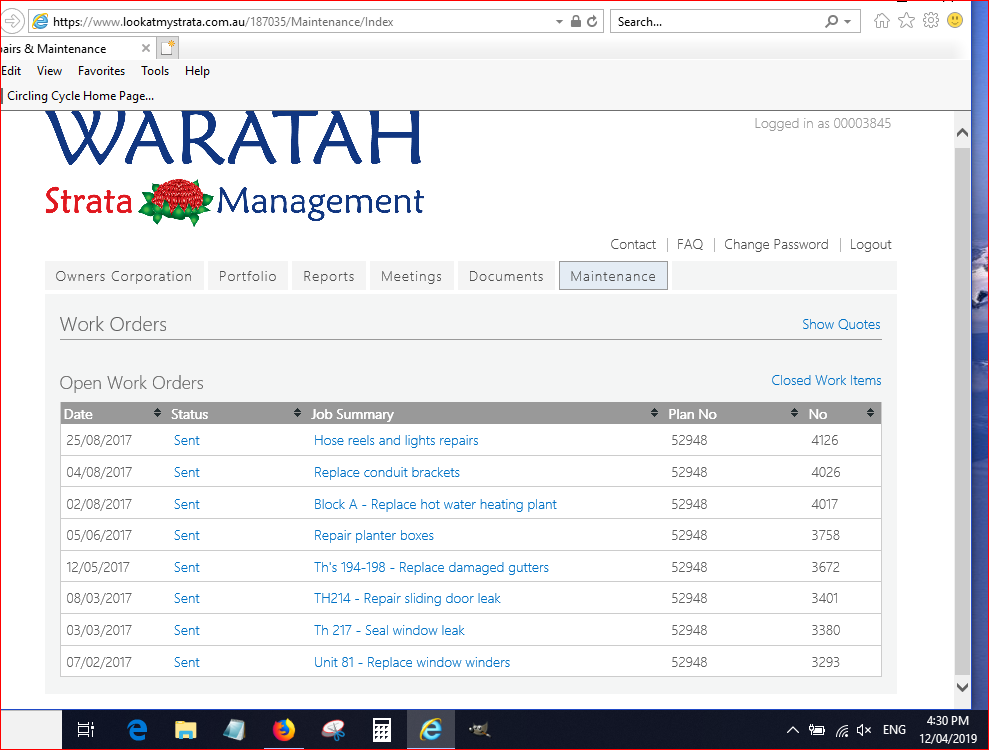The image size is (989, 750).
Task: Click the battery icon in system tray
Action: point(817,730)
